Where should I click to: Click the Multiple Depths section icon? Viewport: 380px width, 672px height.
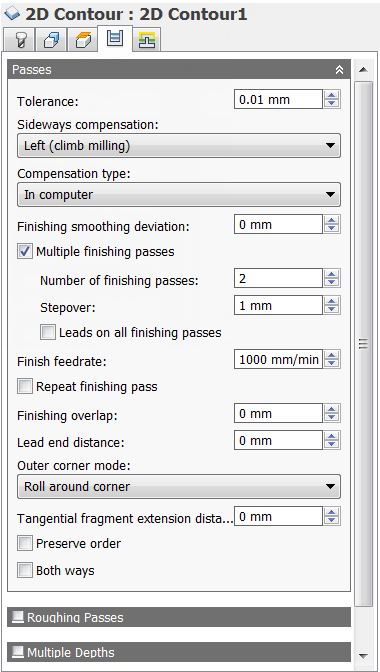click(18, 652)
